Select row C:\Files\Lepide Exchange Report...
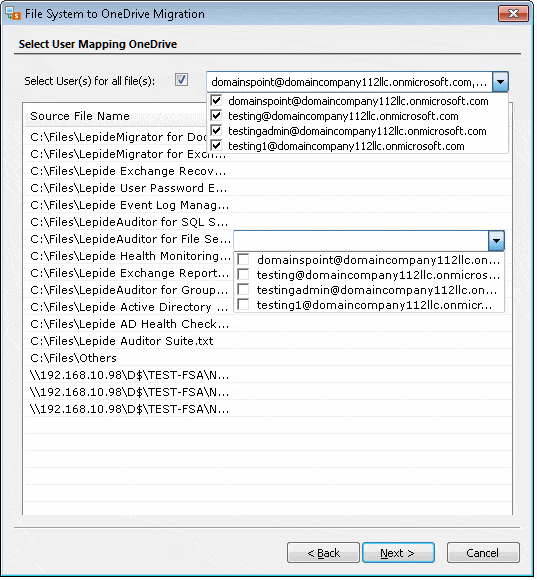Image resolution: width=537 pixels, height=580 pixels. [x=130, y=273]
